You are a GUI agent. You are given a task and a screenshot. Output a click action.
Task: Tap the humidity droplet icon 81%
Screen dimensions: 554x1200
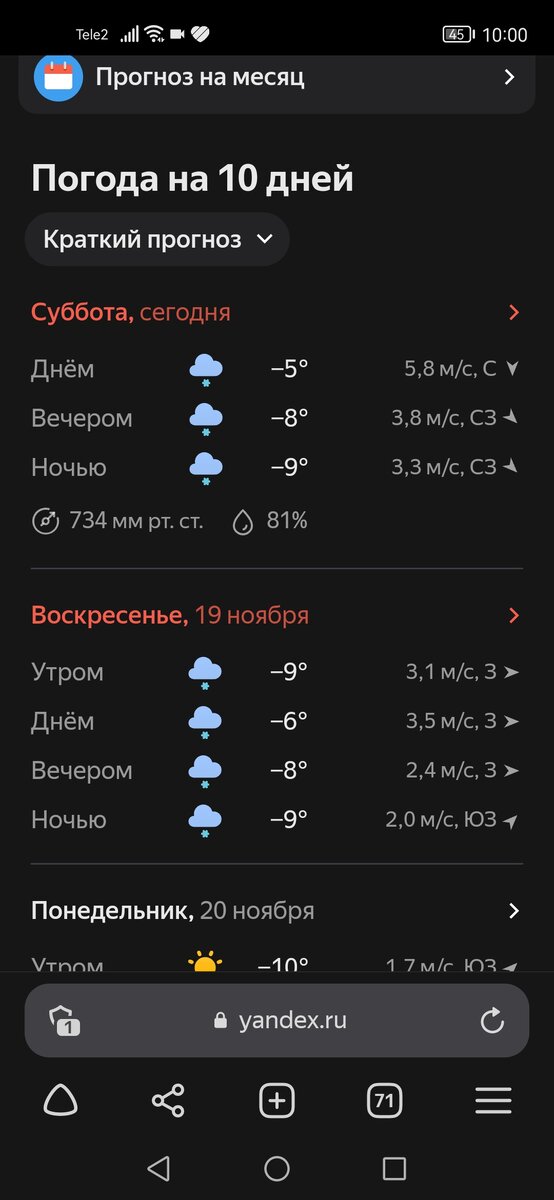pyautogui.click(x=243, y=521)
